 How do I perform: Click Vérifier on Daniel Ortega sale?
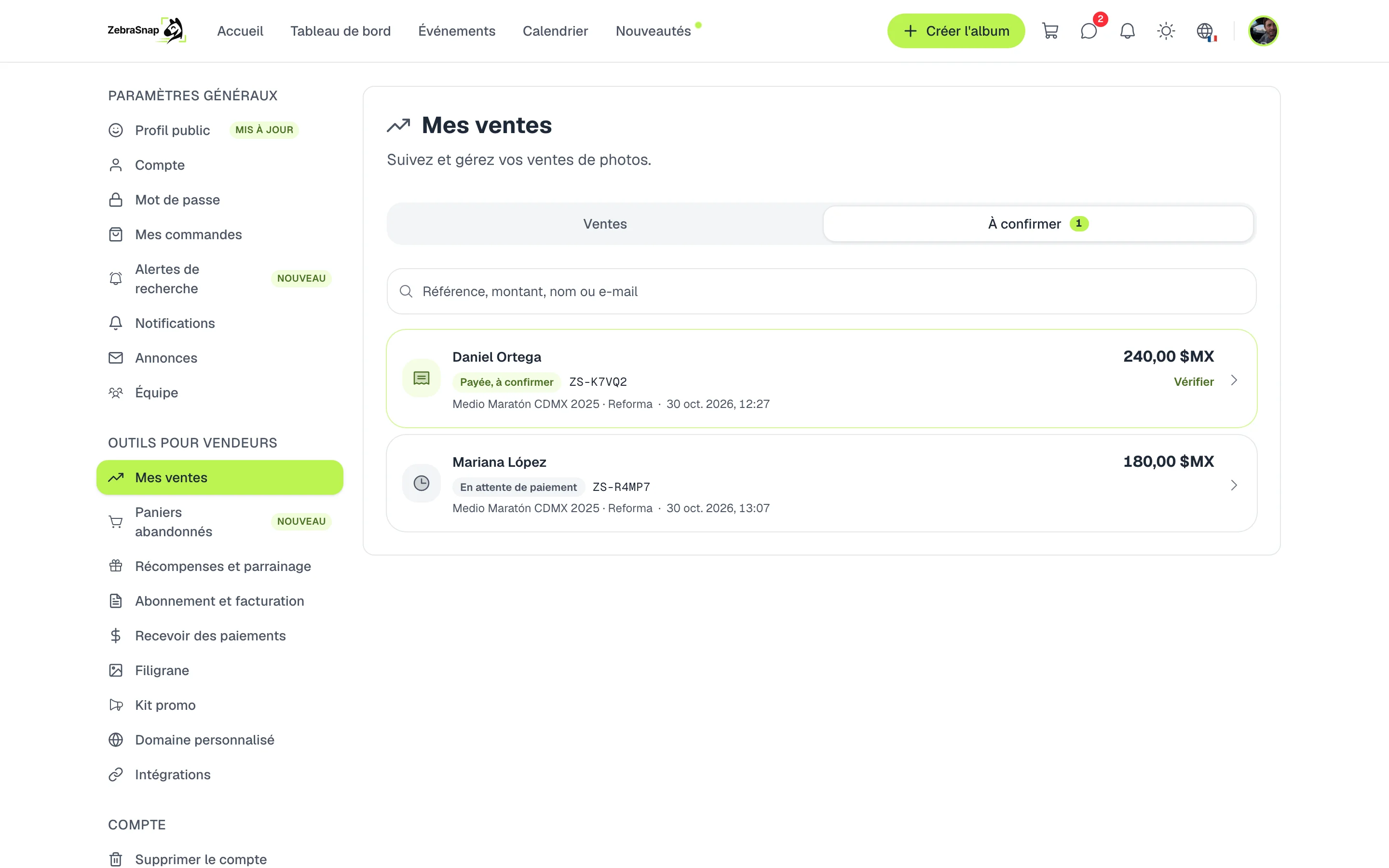tap(1193, 382)
